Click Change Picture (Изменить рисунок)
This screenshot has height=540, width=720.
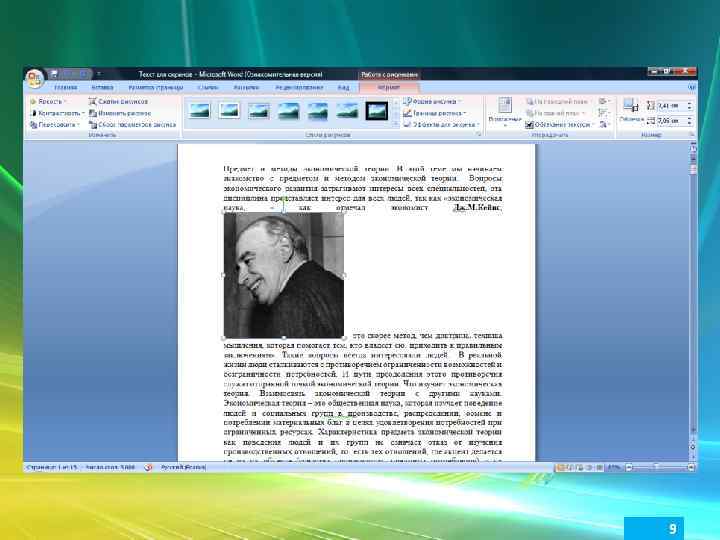120,113
